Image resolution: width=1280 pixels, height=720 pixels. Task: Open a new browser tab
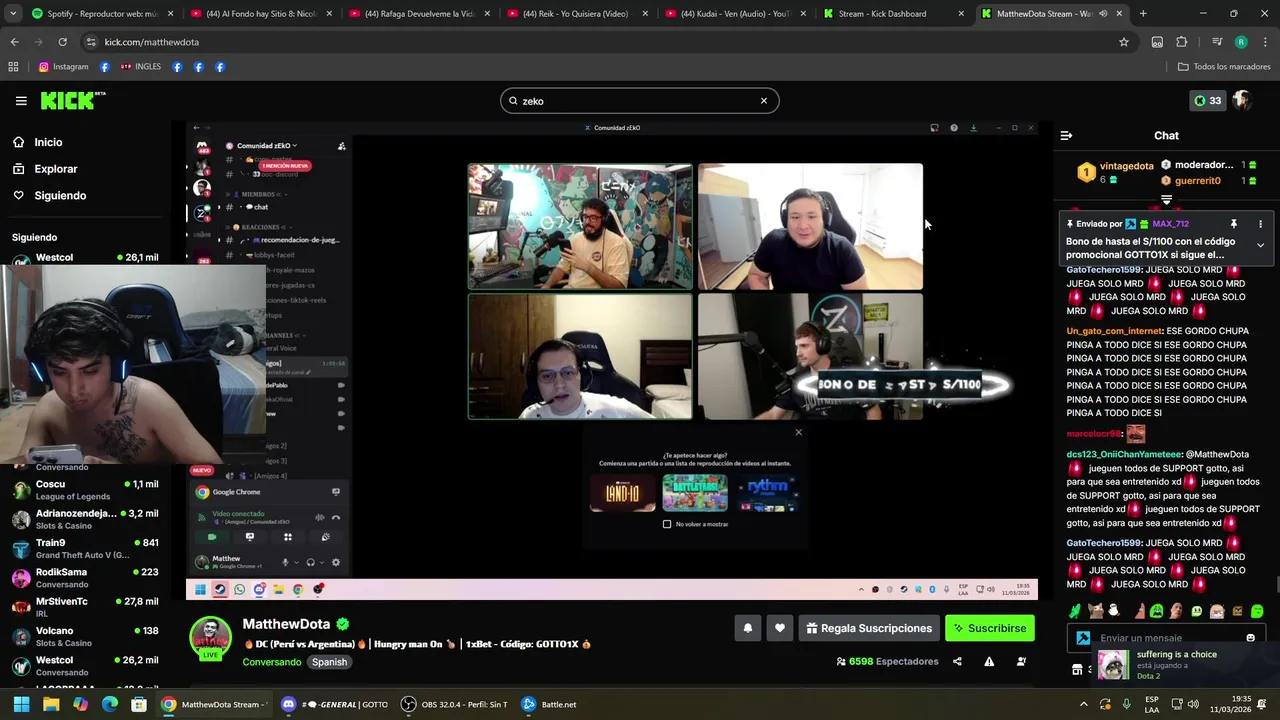click(1143, 14)
